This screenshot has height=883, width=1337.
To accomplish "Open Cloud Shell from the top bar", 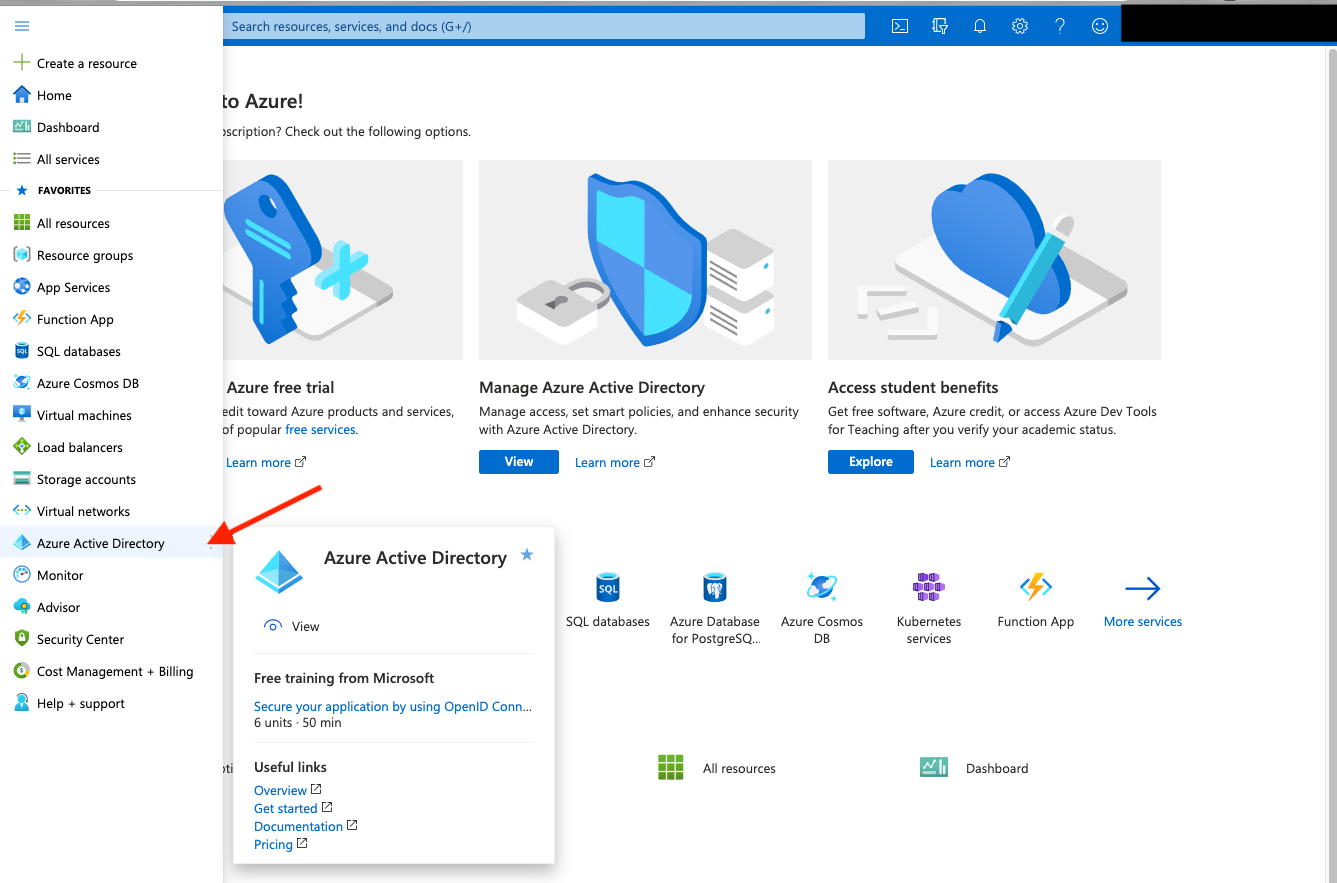I will [899, 26].
